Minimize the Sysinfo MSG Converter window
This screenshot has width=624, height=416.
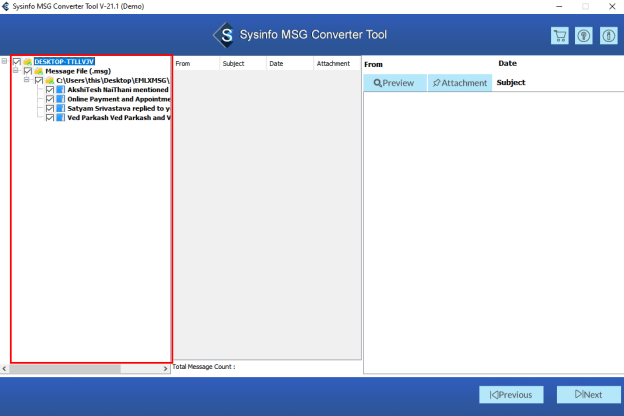point(559,6)
